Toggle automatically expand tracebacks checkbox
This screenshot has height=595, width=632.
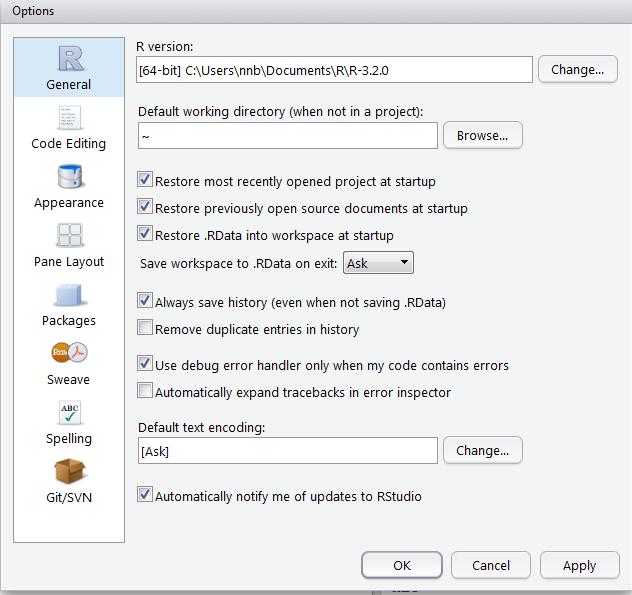[x=146, y=392]
